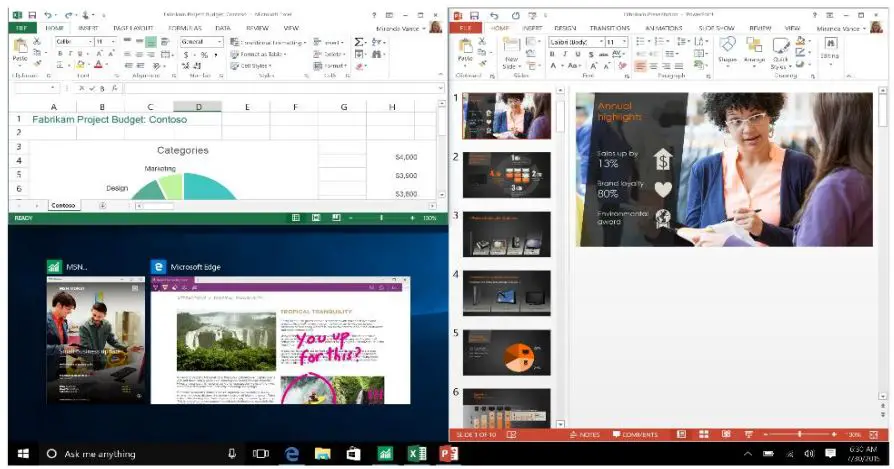This screenshot has height=469, width=894.
Task: Toggle the Notes pane in PowerPoint status bar
Action: pos(584,434)
